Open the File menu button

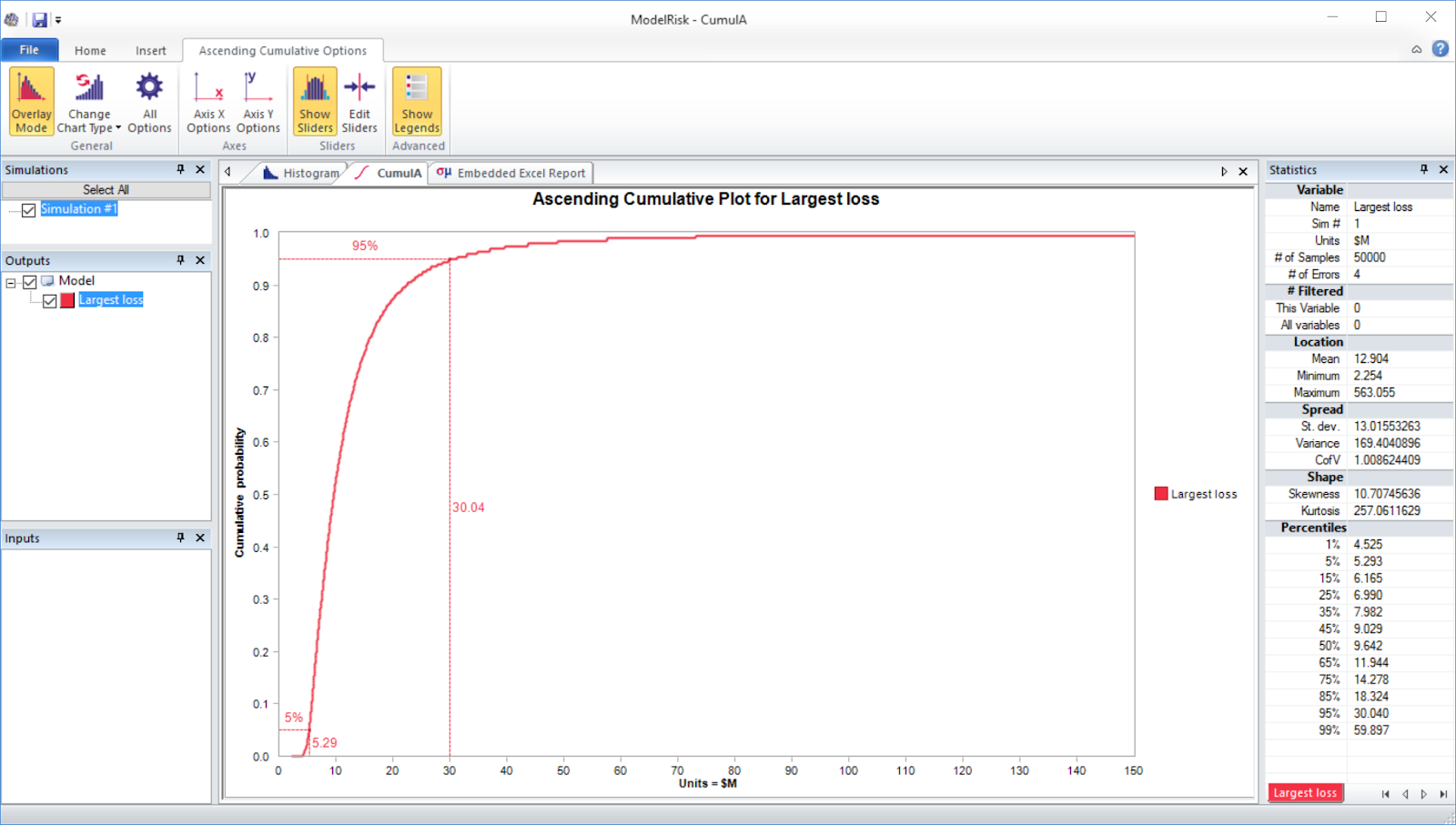coord(29,50)
